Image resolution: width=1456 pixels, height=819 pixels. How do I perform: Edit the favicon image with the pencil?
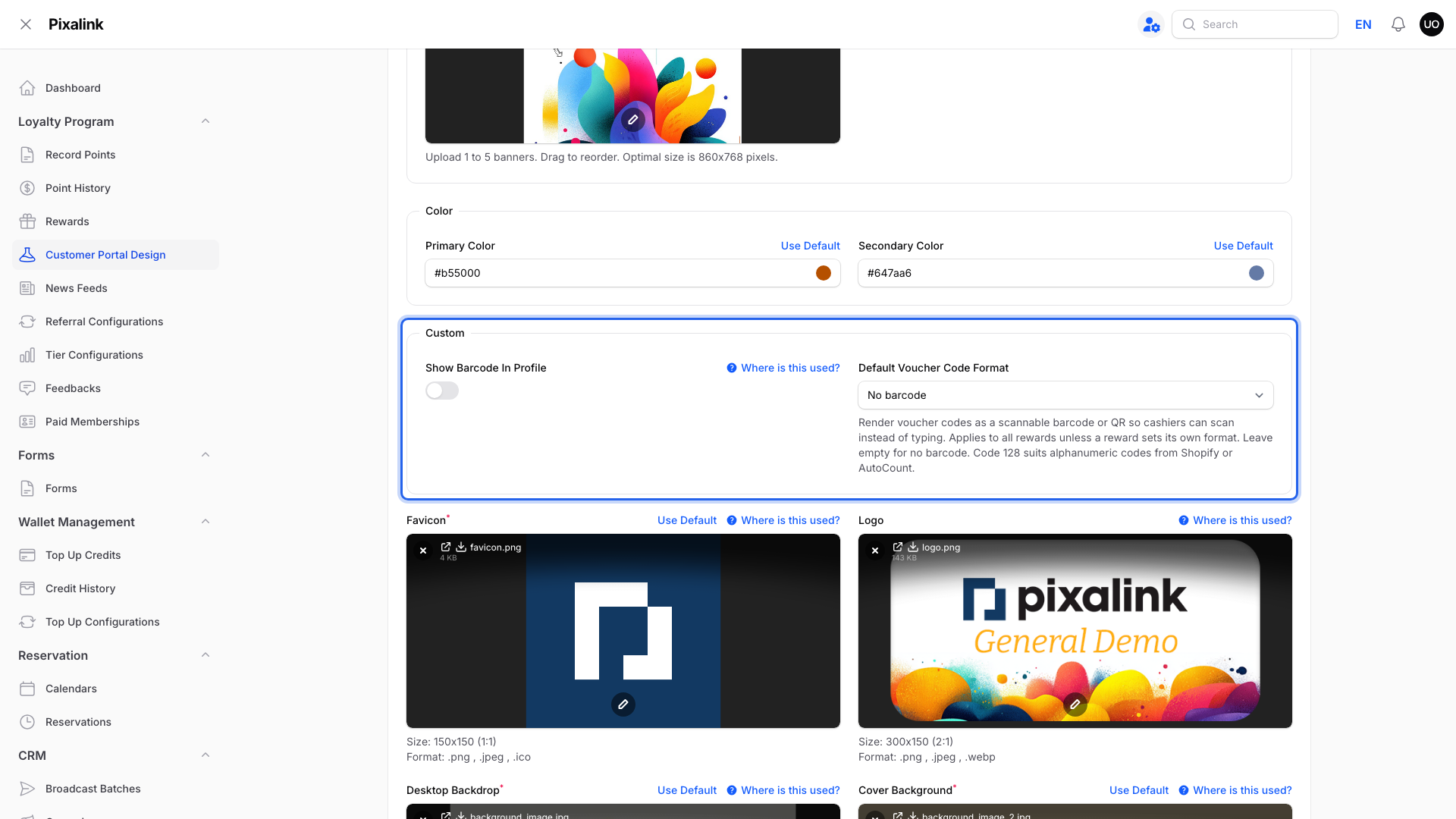coord(623,704)
